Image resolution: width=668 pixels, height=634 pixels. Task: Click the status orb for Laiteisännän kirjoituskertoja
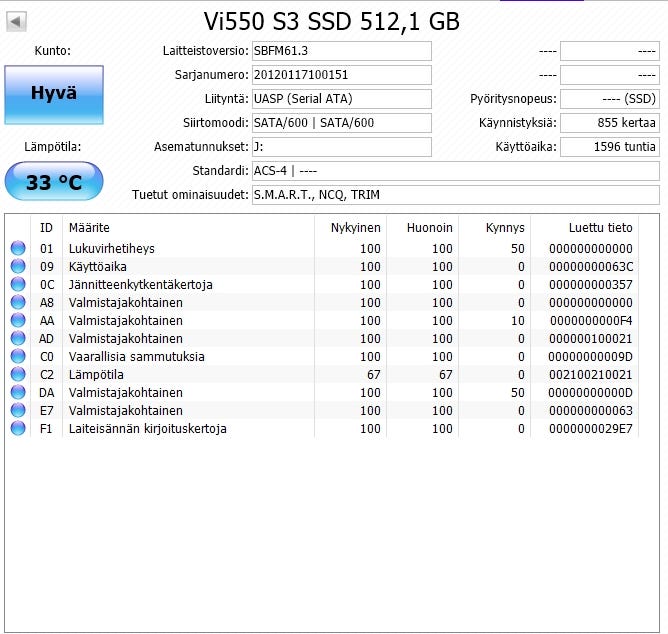18,428
